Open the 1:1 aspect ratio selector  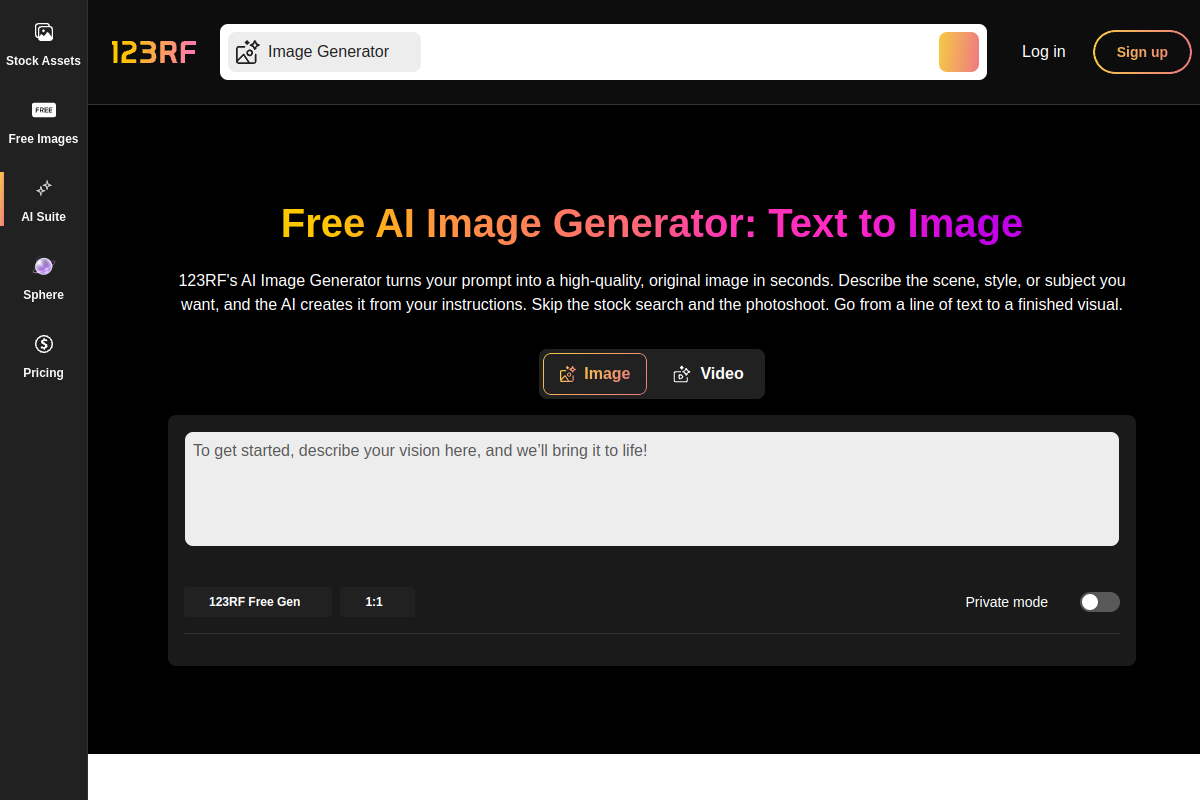(377, 602)
